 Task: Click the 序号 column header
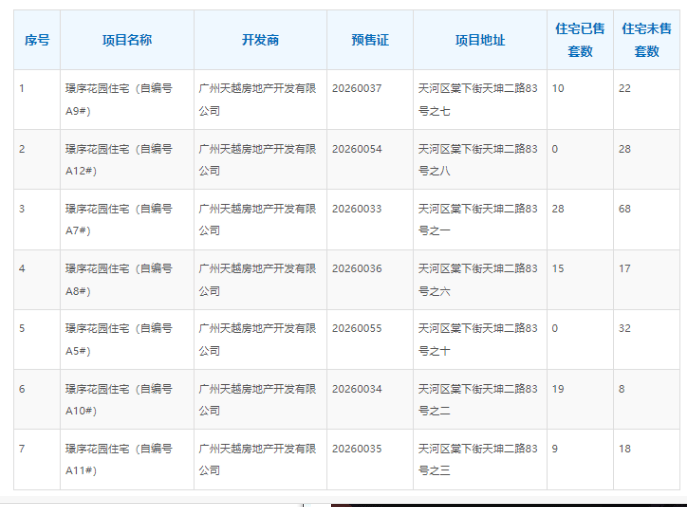click(x=37, y=40)
